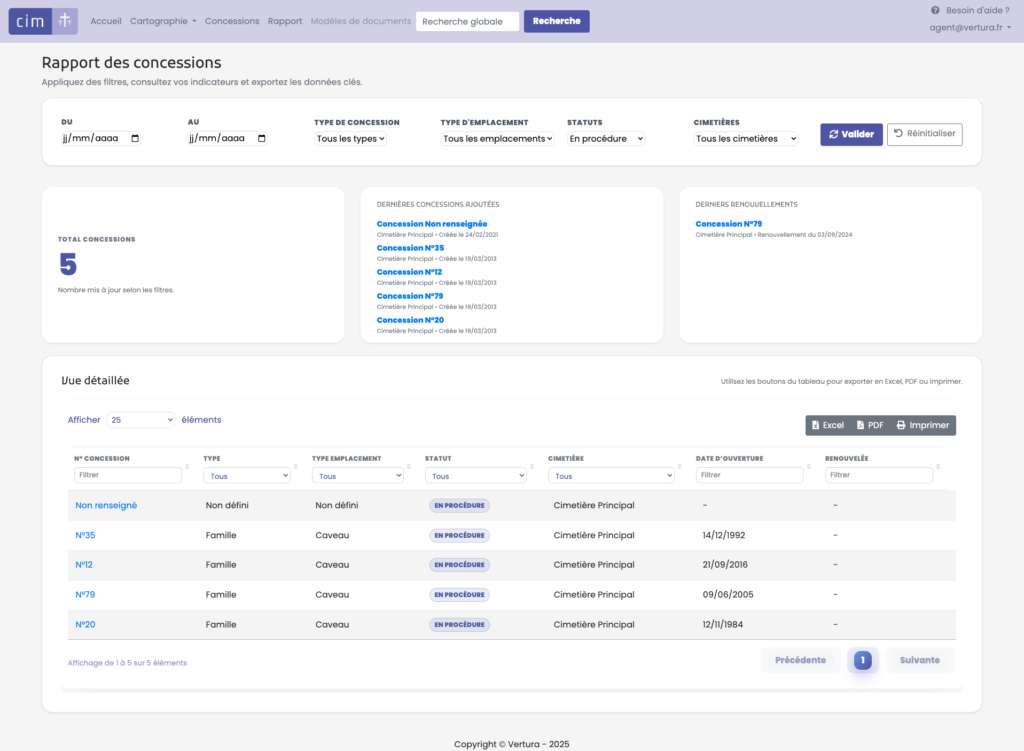The height and width of the screenshot is (751, 1024).
Task: Go to the Concessions menu item
Action: pos(232,21)
